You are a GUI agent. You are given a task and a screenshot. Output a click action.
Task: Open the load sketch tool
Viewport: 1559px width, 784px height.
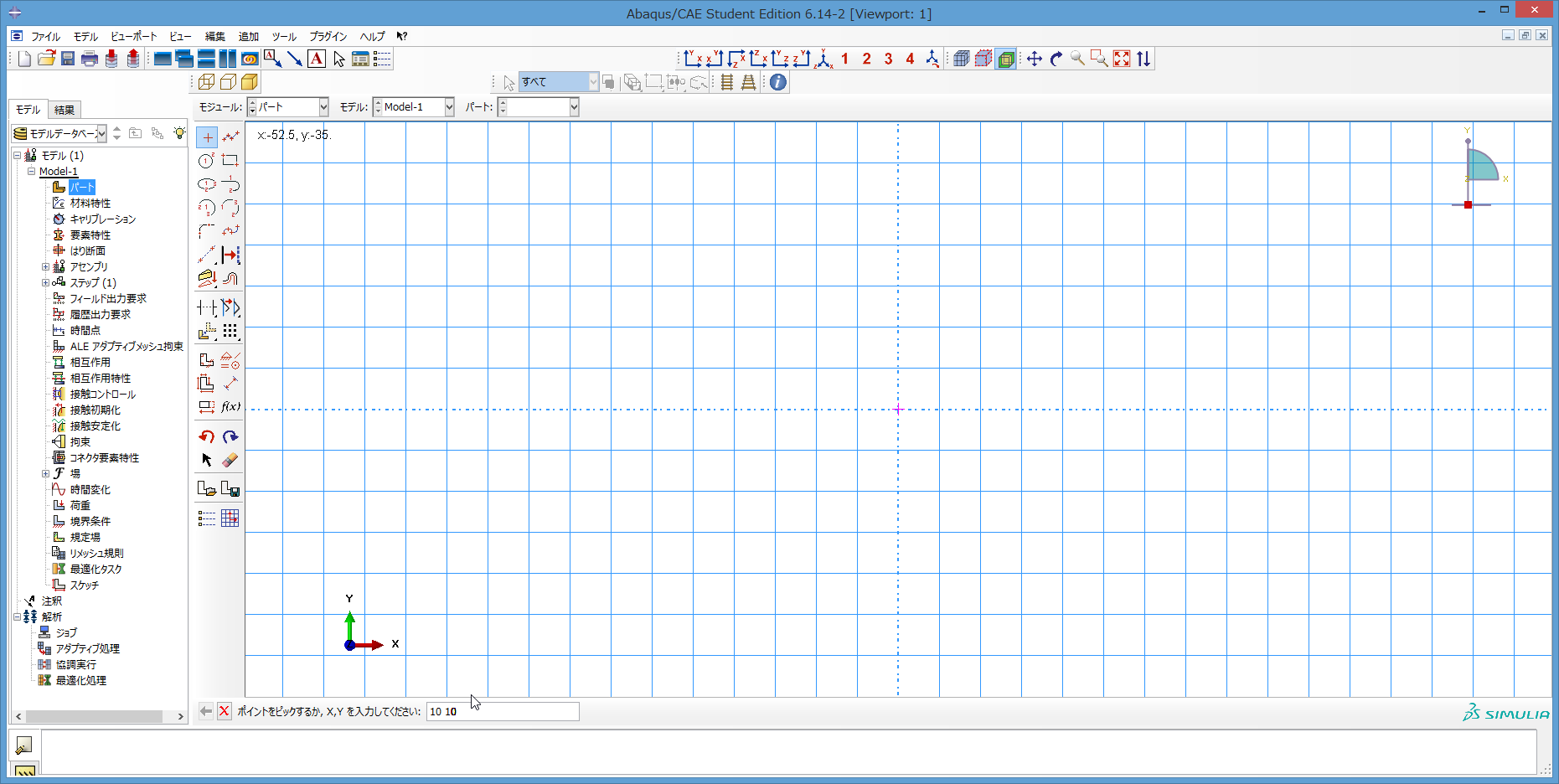tap(207, 488)
